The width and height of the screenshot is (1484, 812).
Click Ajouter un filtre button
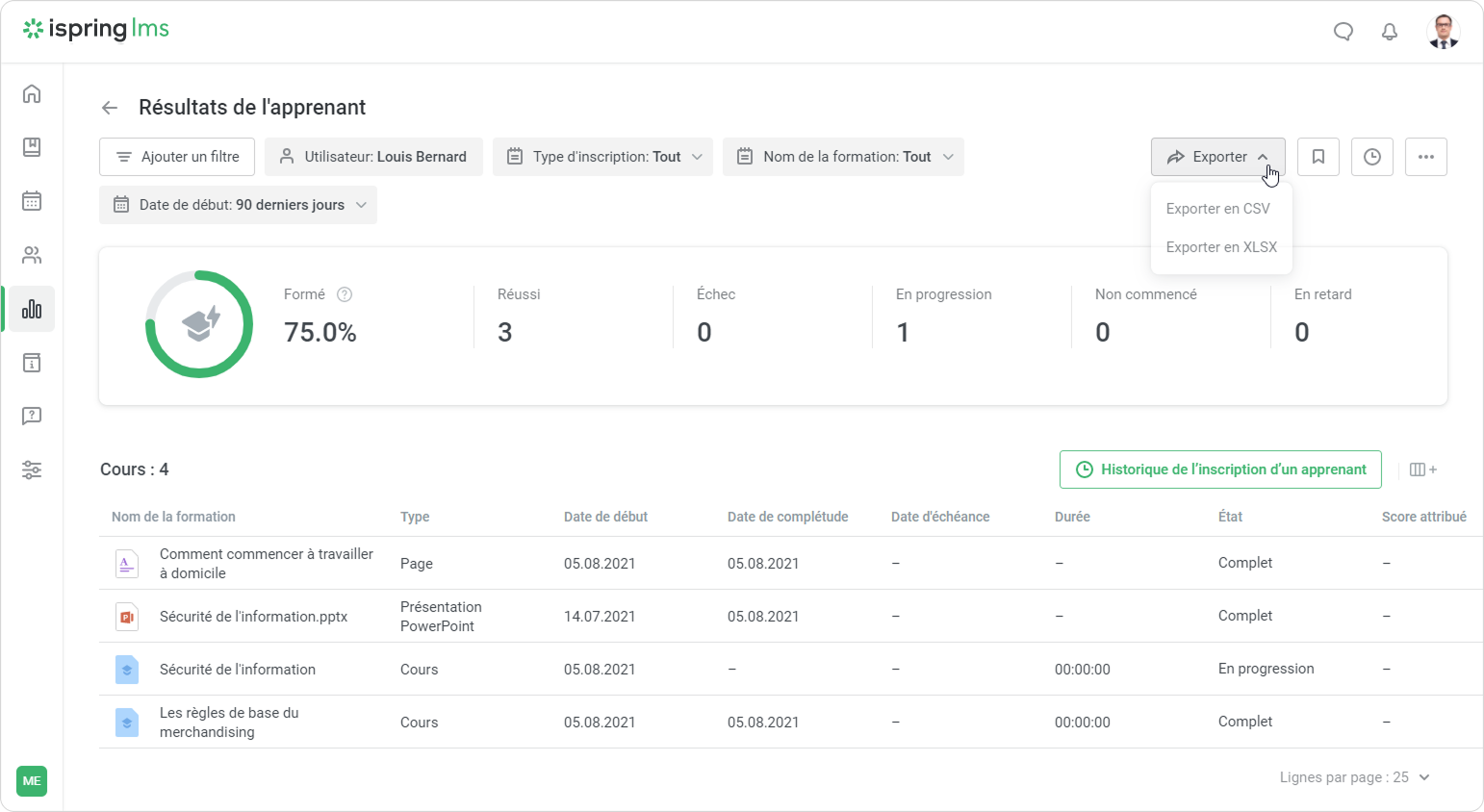pyautogui.click(x=177, y=157)
